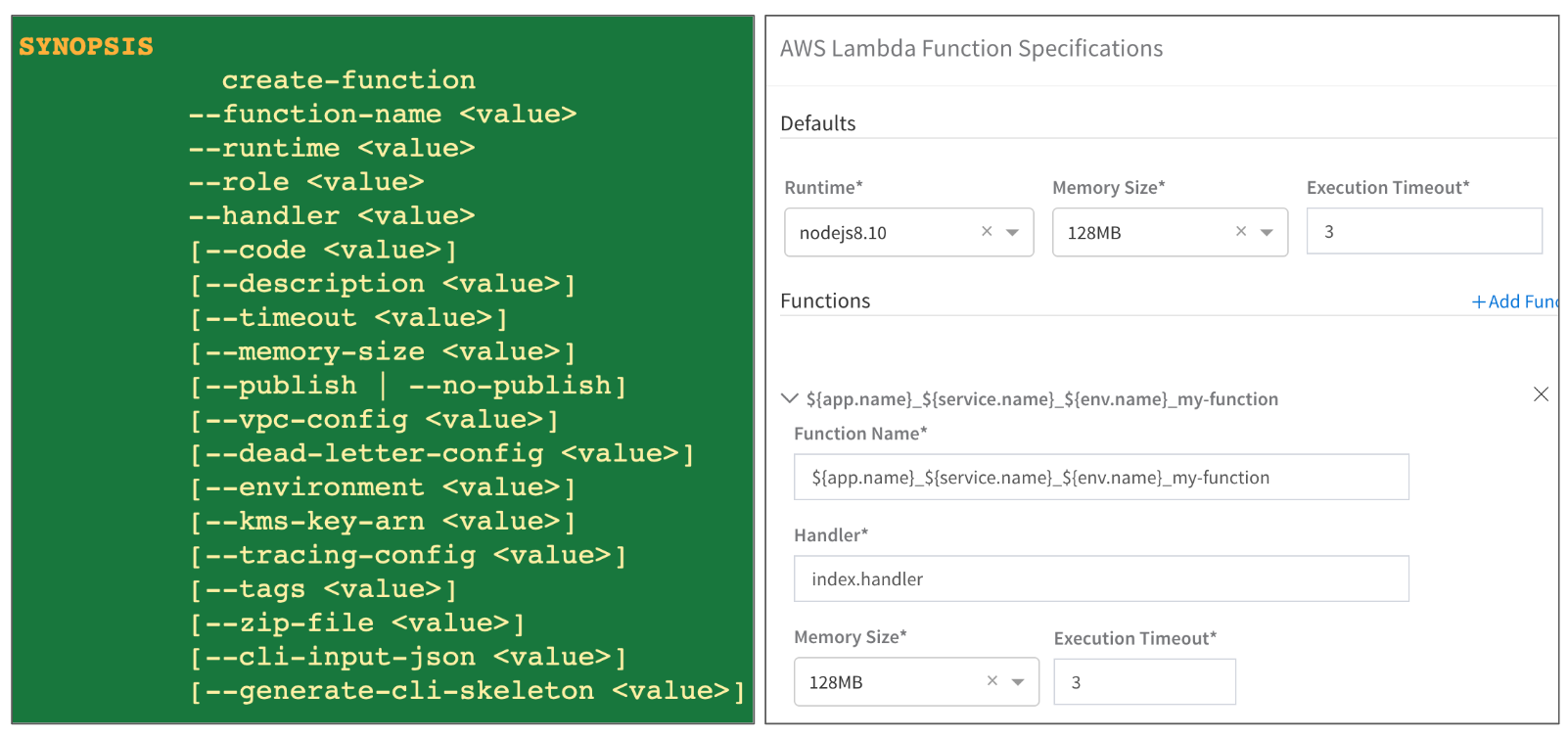Collapse the my-function section chevron
Screen dimensions: 1568x738
point(789,398)
